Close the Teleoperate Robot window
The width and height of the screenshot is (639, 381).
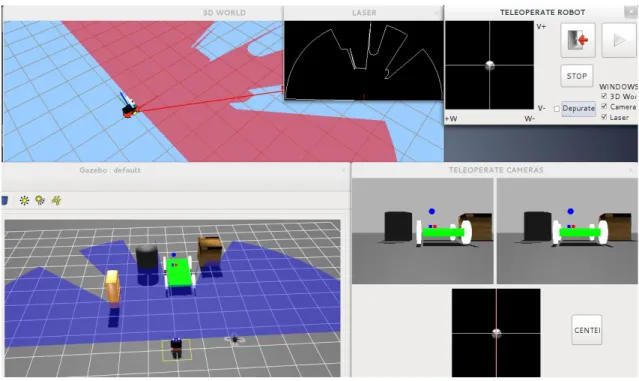coord(631,12)
